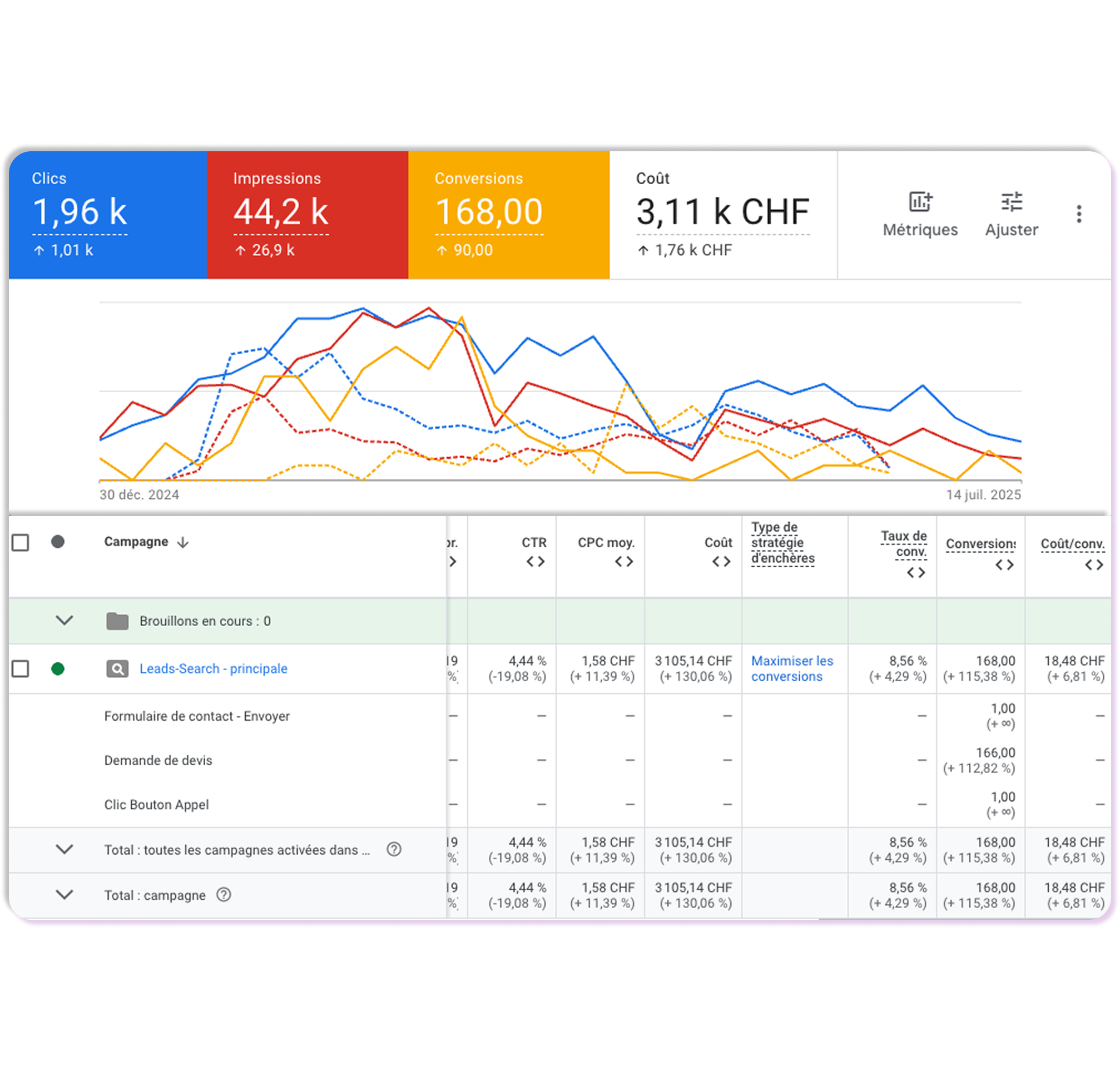Click help icon beside Total toutes les campagnes

coord(394,849)
